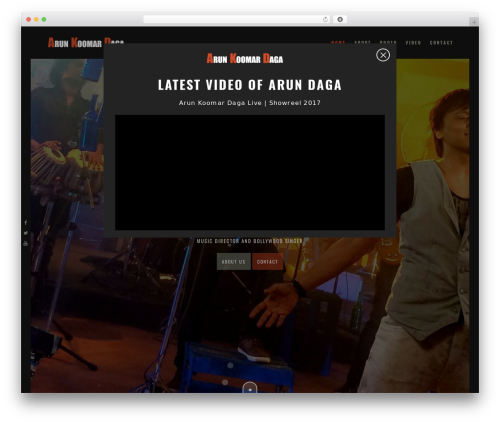500x423 pixels.
Task: Click the round toolbar extension icon
Action: [340, 19]
